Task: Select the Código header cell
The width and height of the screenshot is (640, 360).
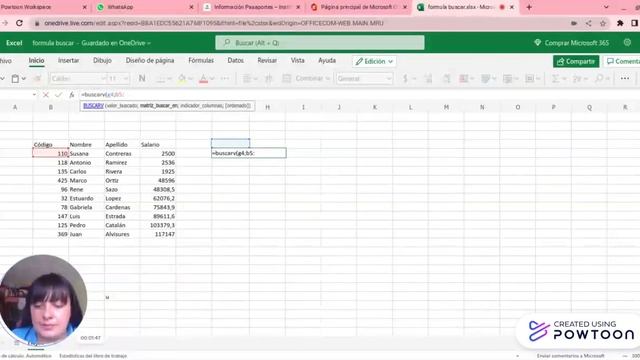Action: tap(51, 144)
